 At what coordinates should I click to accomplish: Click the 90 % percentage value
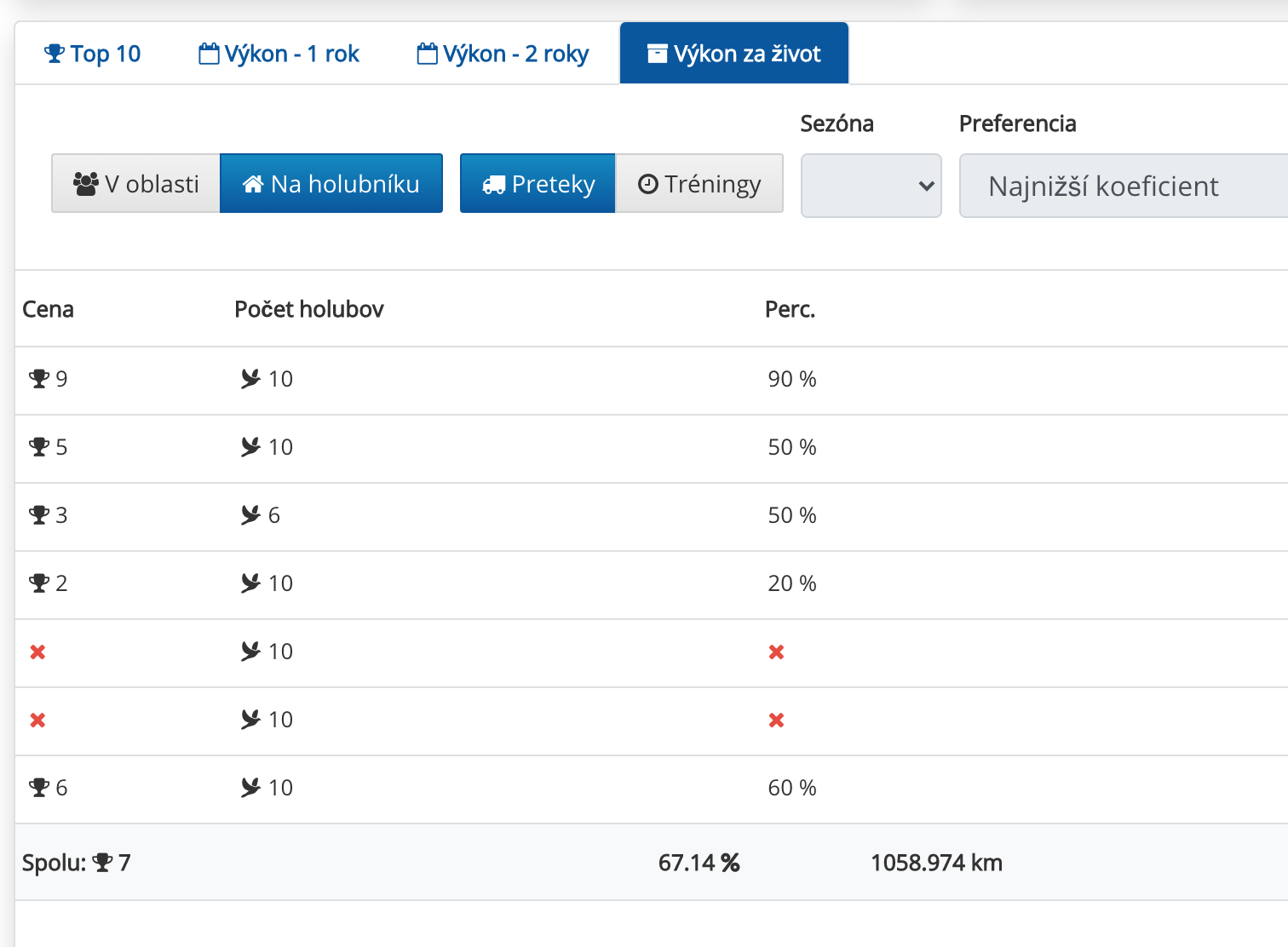coord(792,379)
